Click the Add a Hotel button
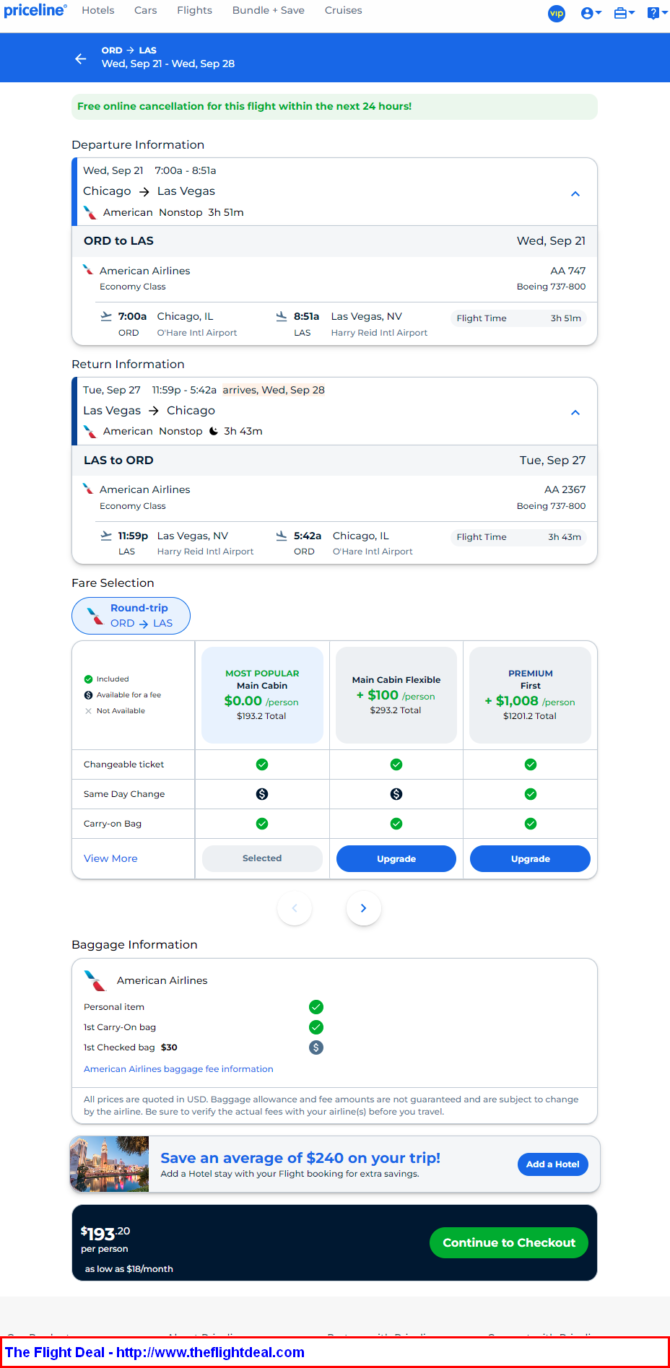The image size is (670, 1368). (x=553, y=1164)
